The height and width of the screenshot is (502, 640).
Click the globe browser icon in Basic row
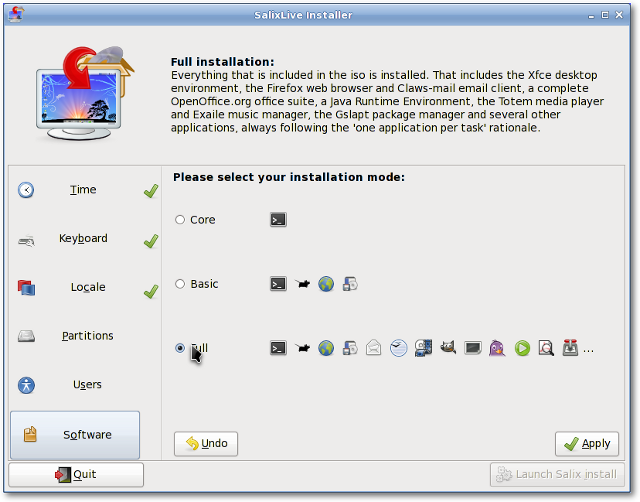326,284
